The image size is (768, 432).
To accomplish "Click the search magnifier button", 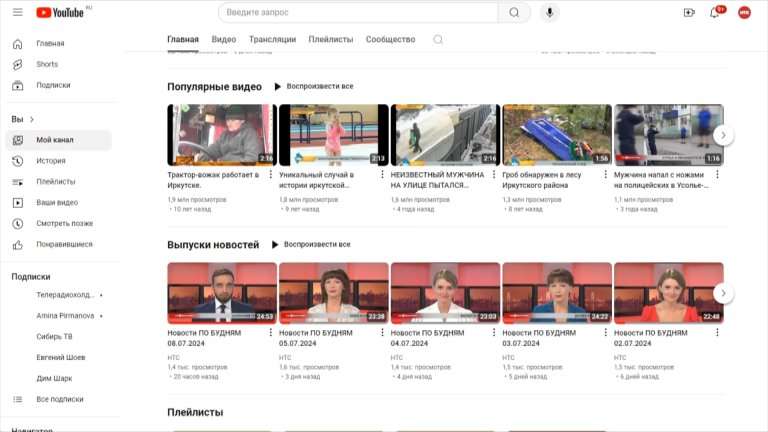I will point(514,12).
